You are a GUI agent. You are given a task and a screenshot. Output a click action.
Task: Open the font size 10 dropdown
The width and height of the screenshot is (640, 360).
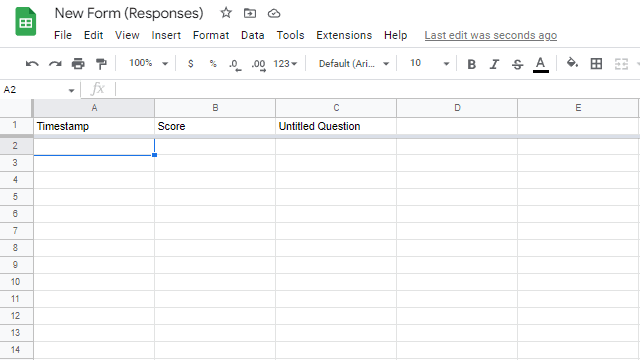[429, 63]
